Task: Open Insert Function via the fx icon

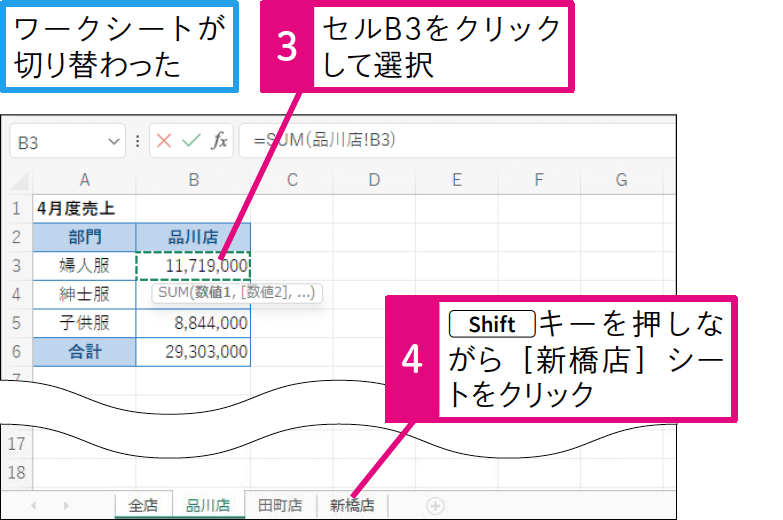Action: point(219,141)
